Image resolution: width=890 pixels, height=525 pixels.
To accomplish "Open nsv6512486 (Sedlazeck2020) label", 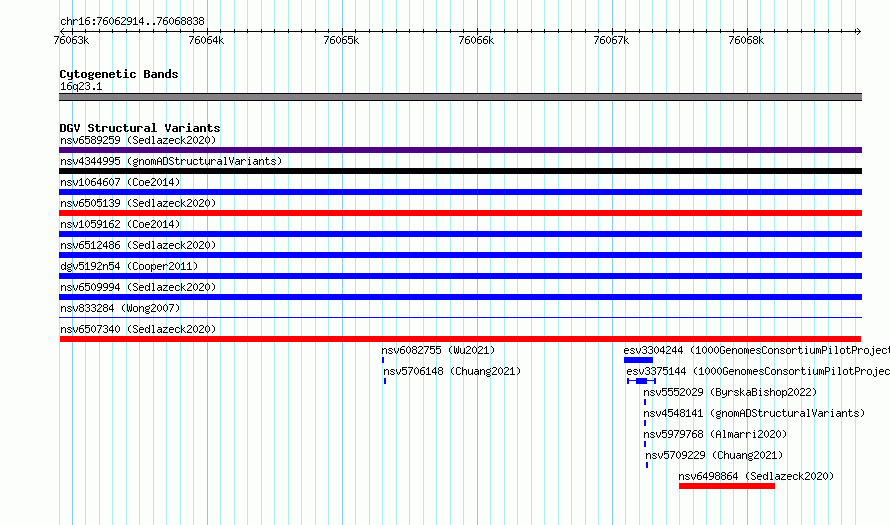I will [138, 245].
